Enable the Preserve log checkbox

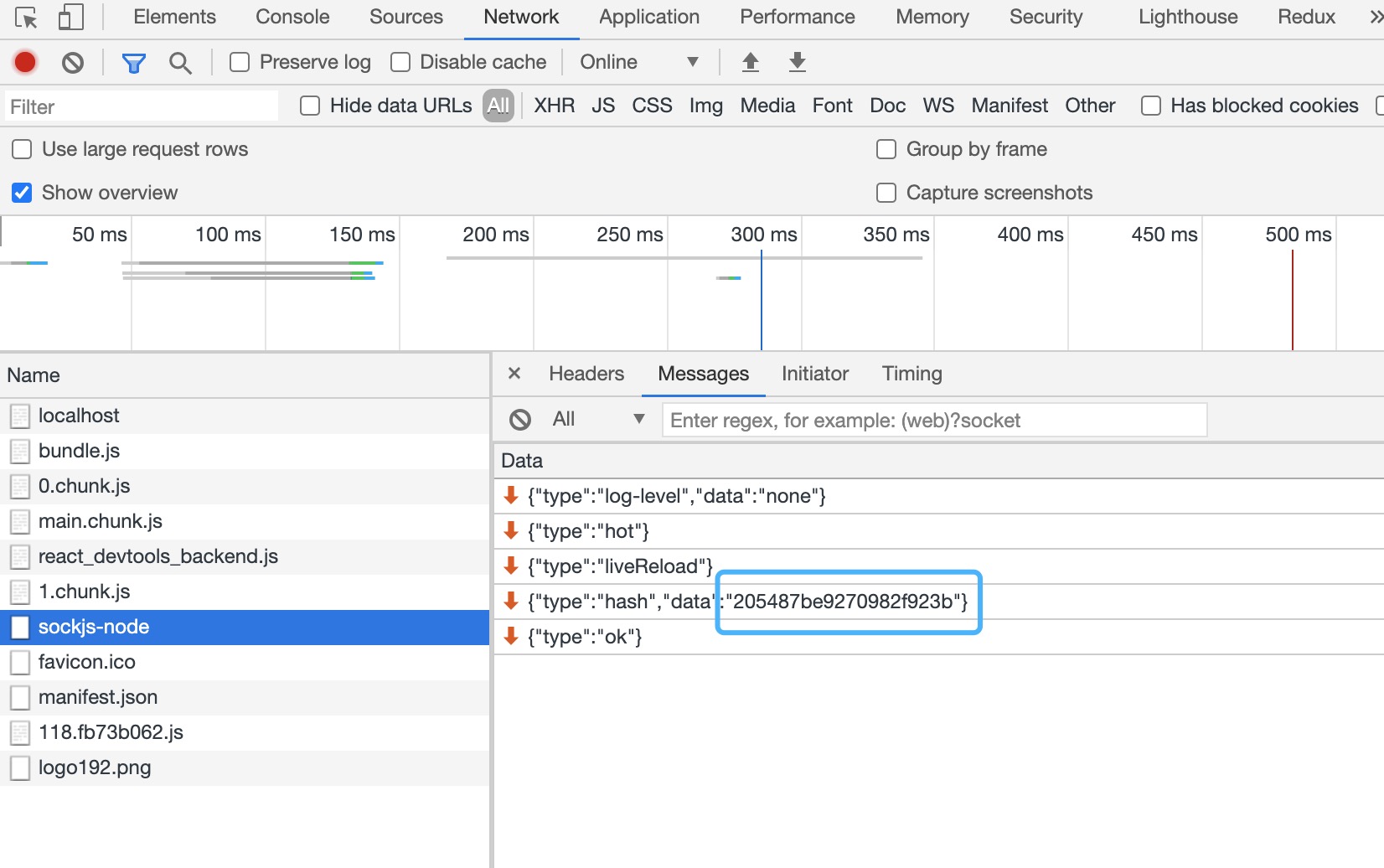(240, 62)
